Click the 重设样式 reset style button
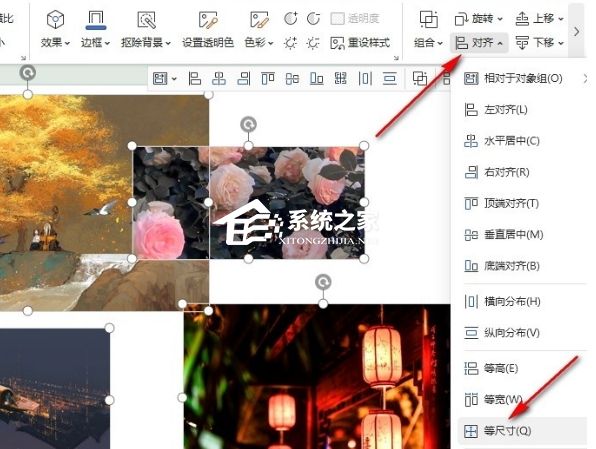596x449 pixels. [360, 43]
